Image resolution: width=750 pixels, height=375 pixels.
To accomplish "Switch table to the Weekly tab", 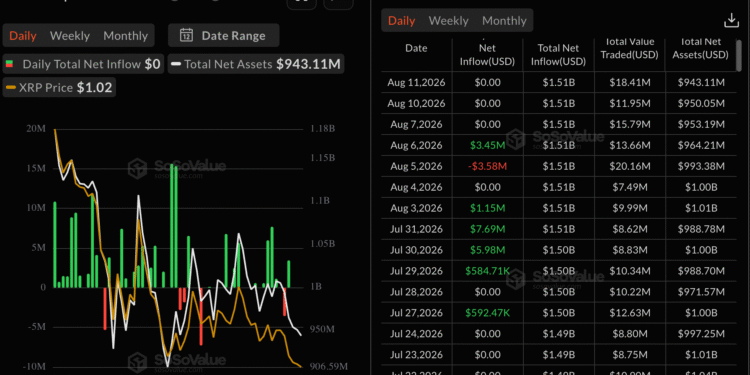I will click(449, 21).
